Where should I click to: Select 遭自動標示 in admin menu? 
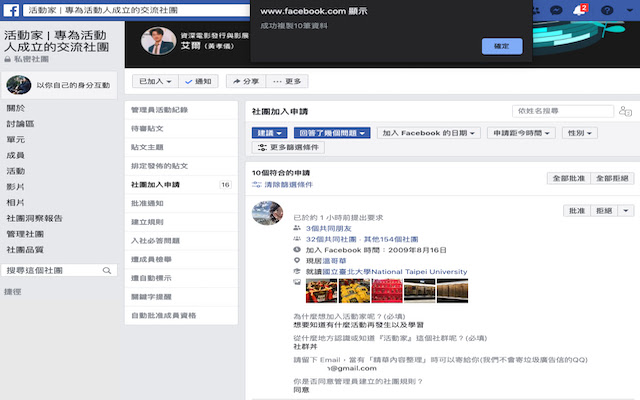tap(181, 278)
